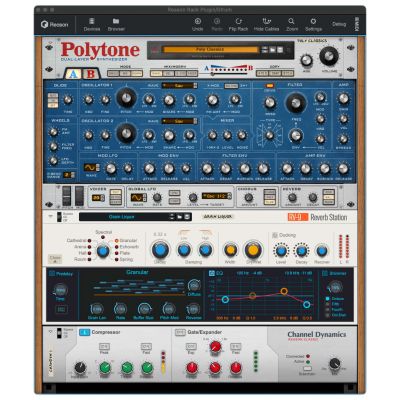
Task: Click Oscillator 2 Pitch knob
Action: (126, 133)
